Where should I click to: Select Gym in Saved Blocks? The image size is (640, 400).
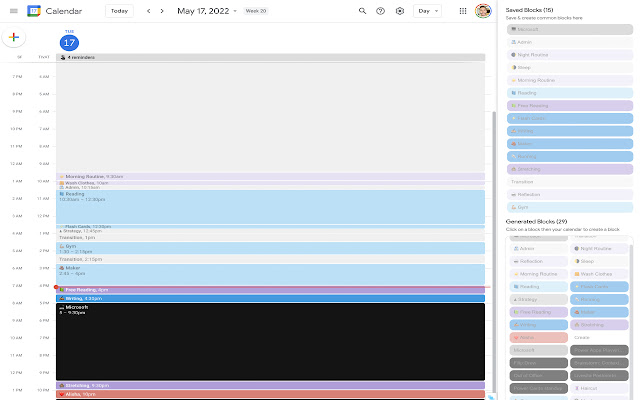570,207
